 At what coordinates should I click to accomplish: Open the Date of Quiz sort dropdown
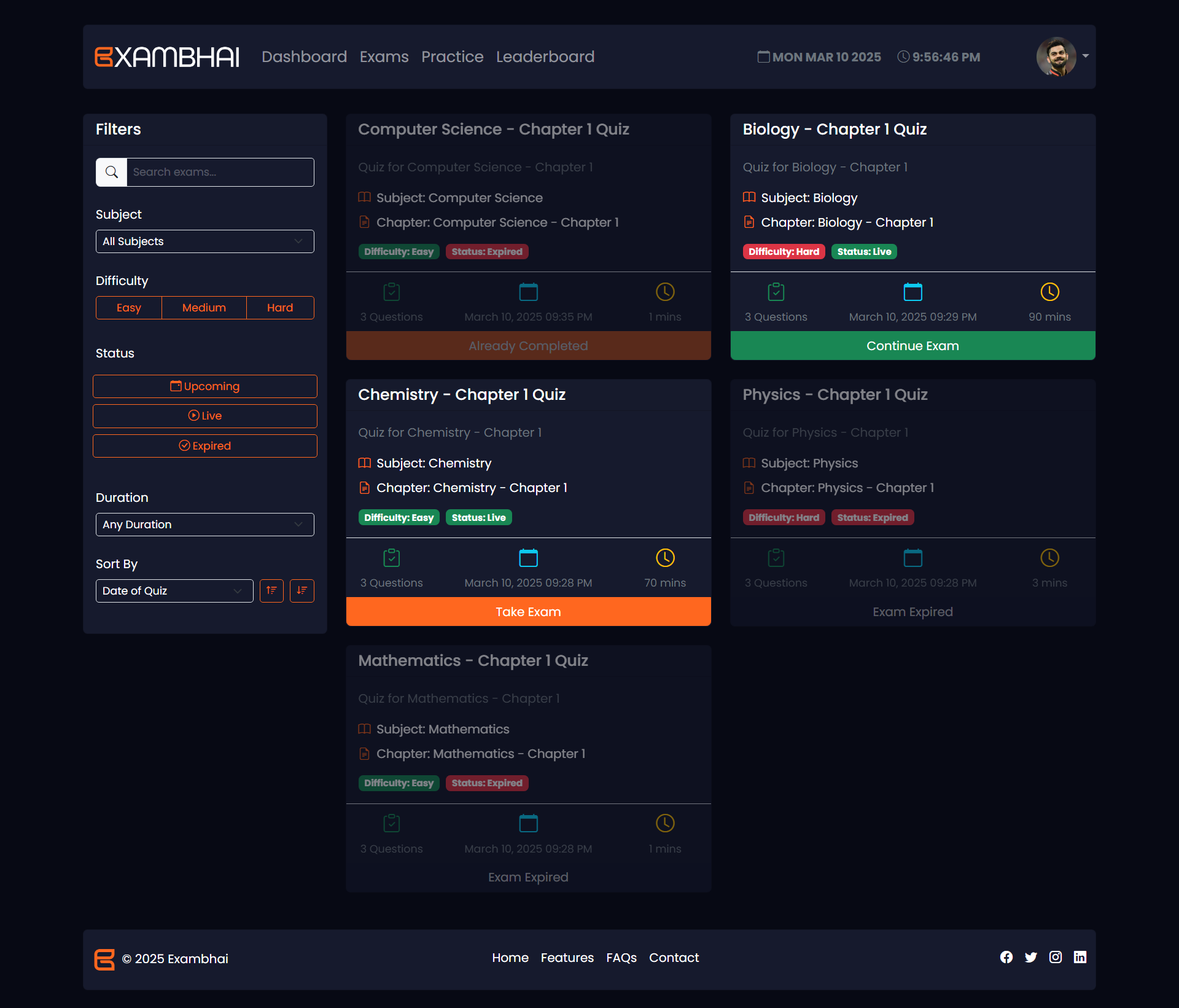coord(174,591)
